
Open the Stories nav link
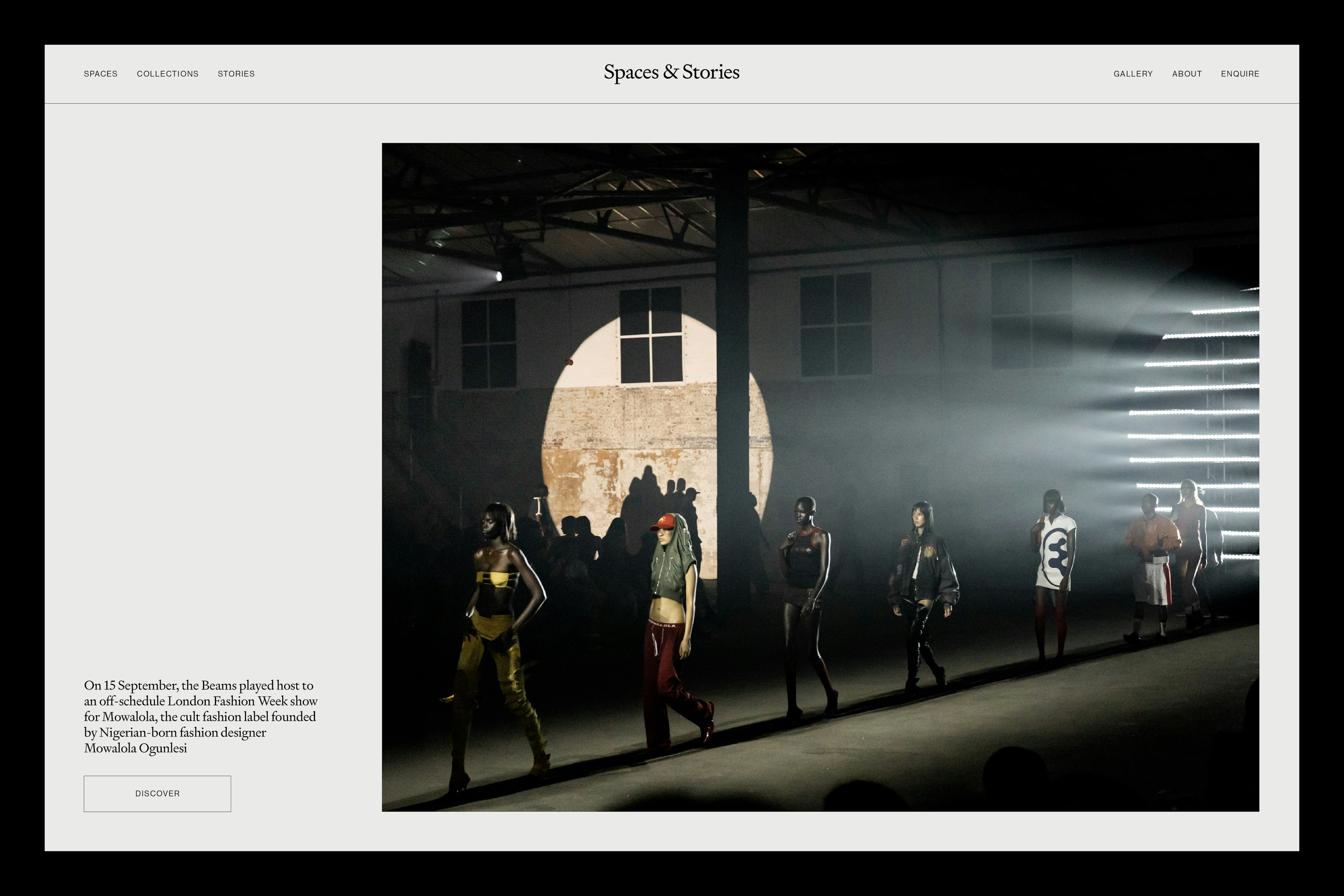pos(236,74)
